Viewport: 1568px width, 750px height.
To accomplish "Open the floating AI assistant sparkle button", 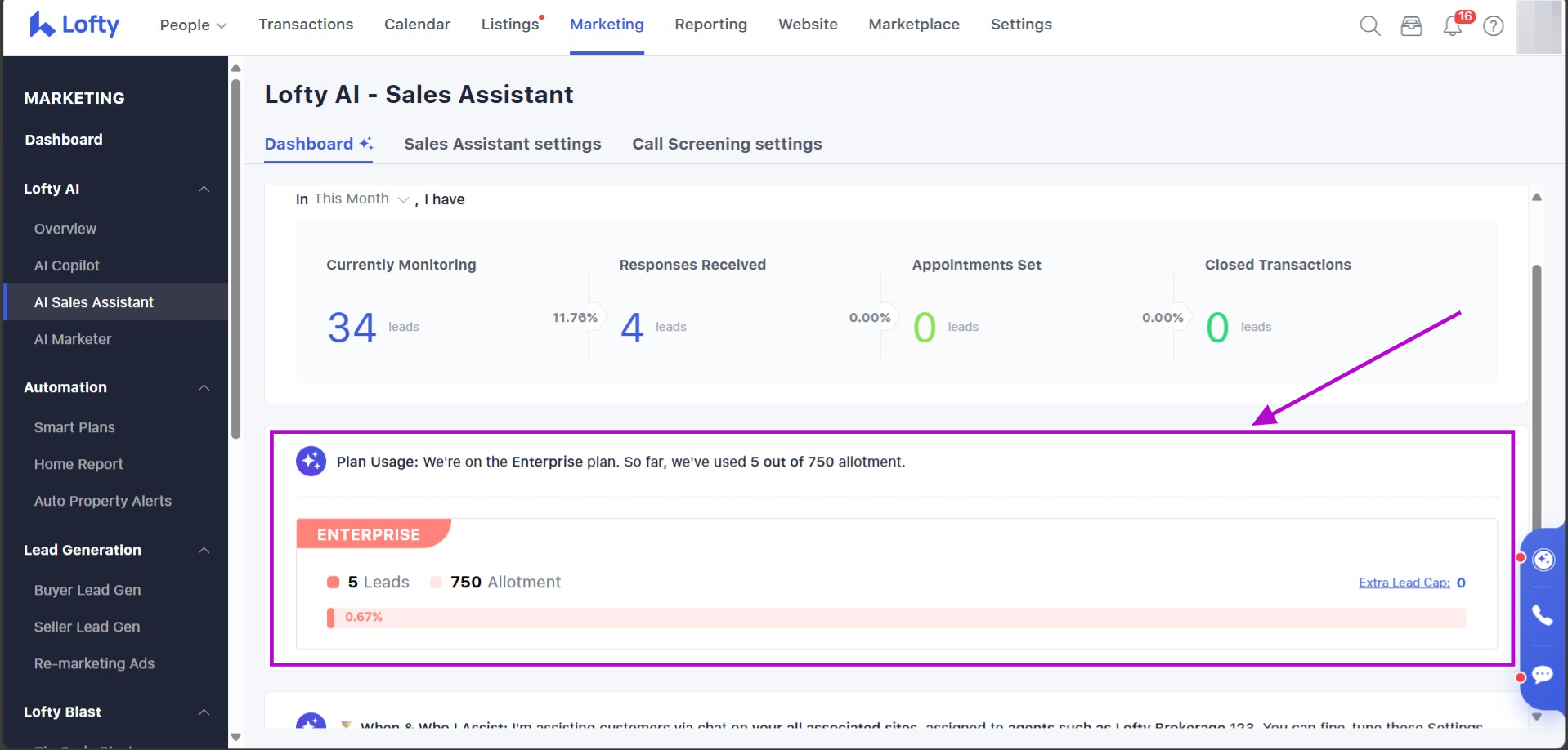I will click(x=1543, y=560).
